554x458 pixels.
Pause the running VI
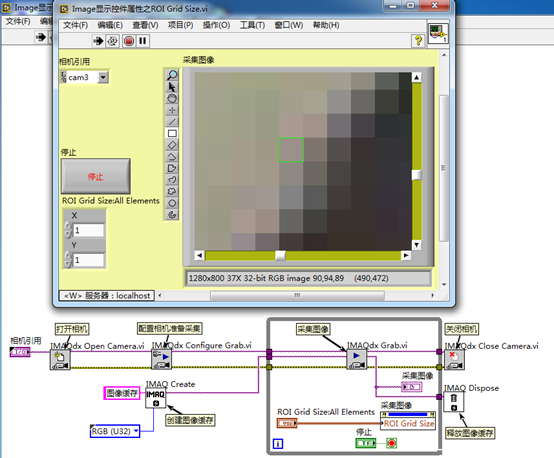143,41
